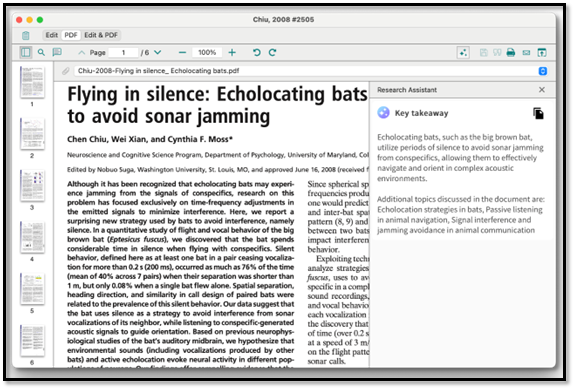Toggle the Research Assistant sparkle button
575x390 pixels.
[463, 53]
